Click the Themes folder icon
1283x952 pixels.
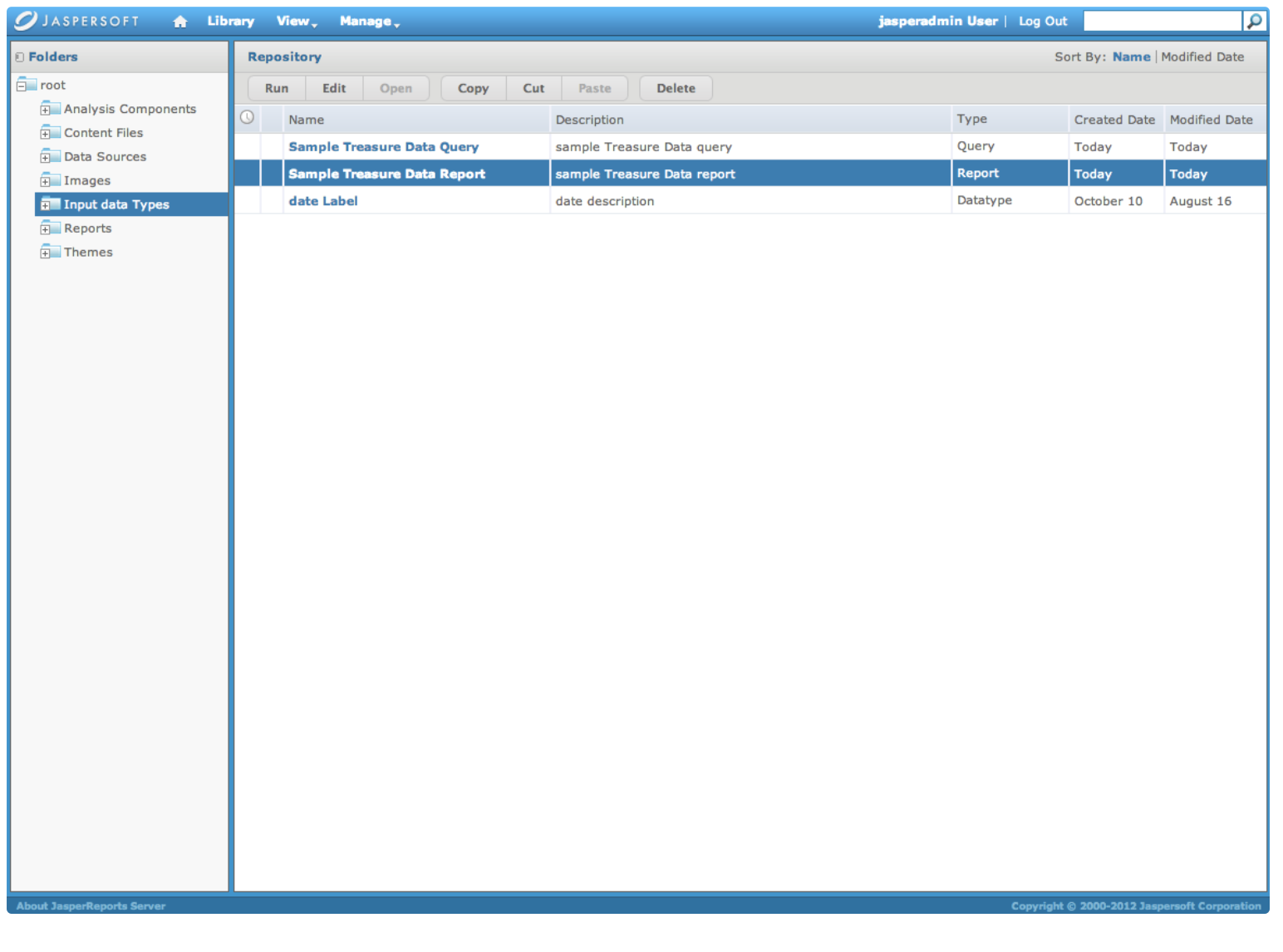[x=52, y=252]
